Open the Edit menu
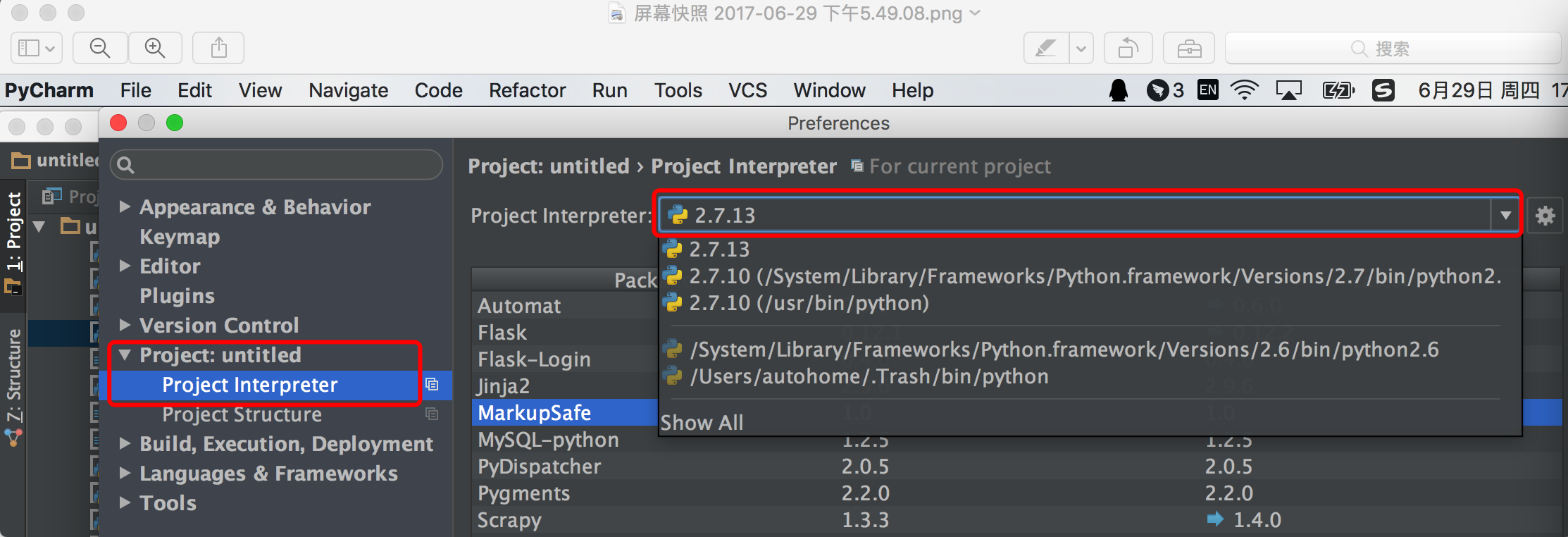 click(x=194, y=90)
